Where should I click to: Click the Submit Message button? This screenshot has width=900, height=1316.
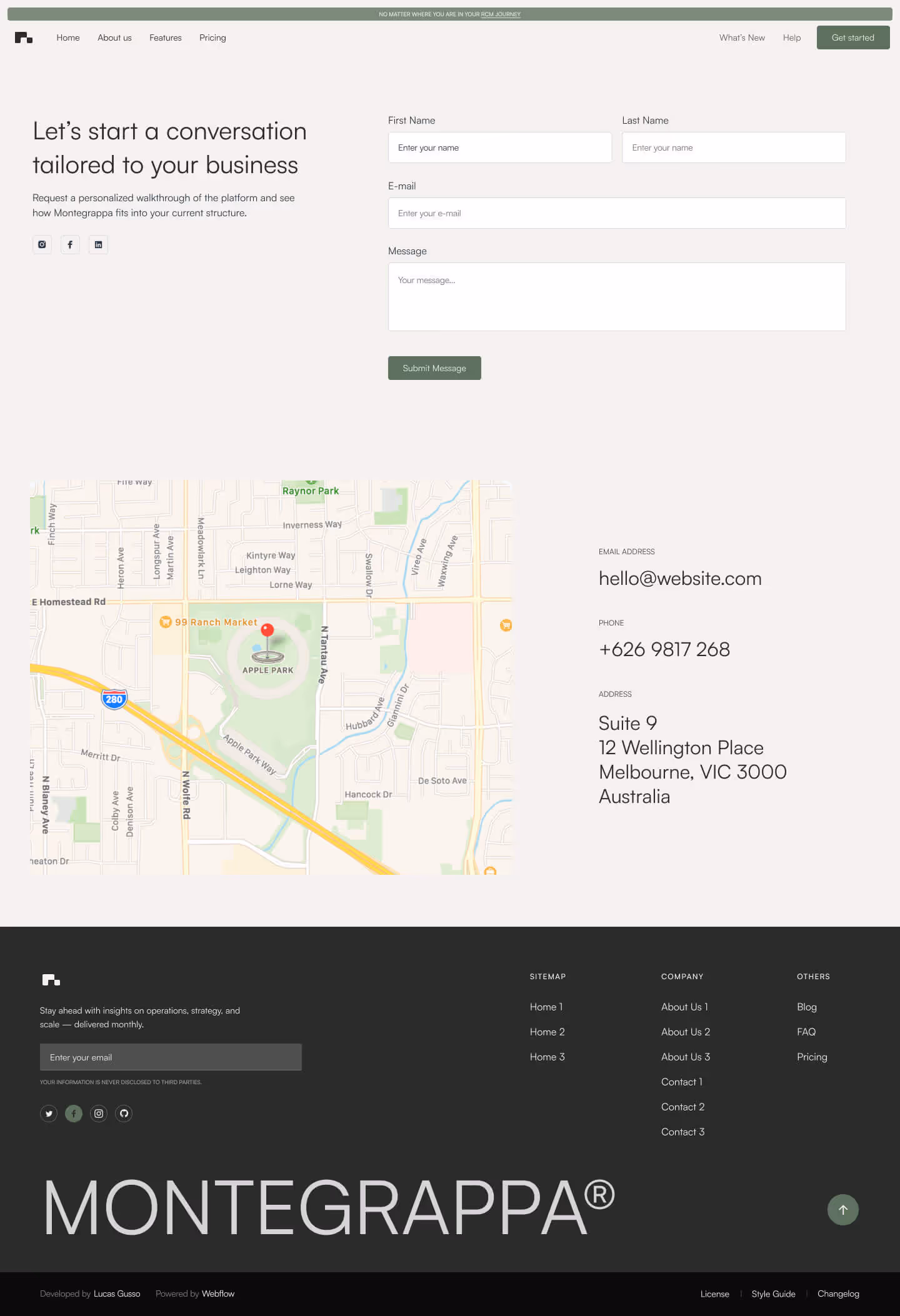click(434, 368)
